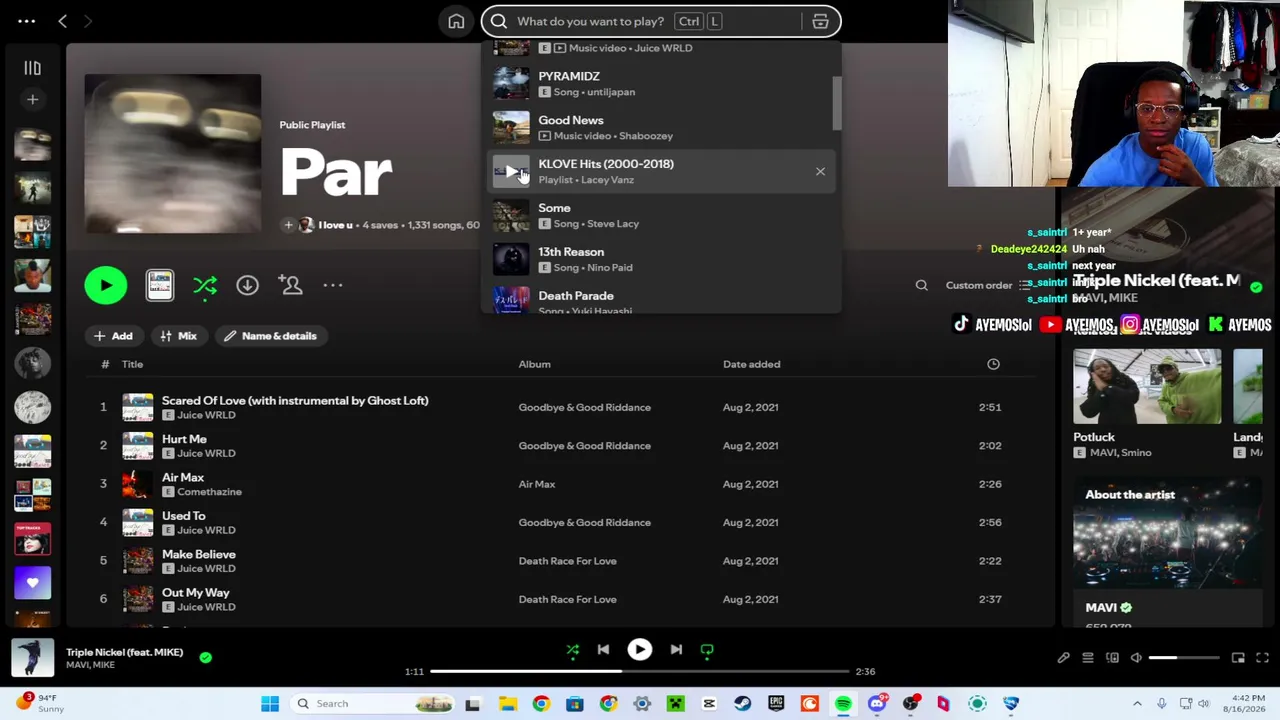Open the playlist cover image
Screen dimensions: 1280x720
(x=173, y=153)
